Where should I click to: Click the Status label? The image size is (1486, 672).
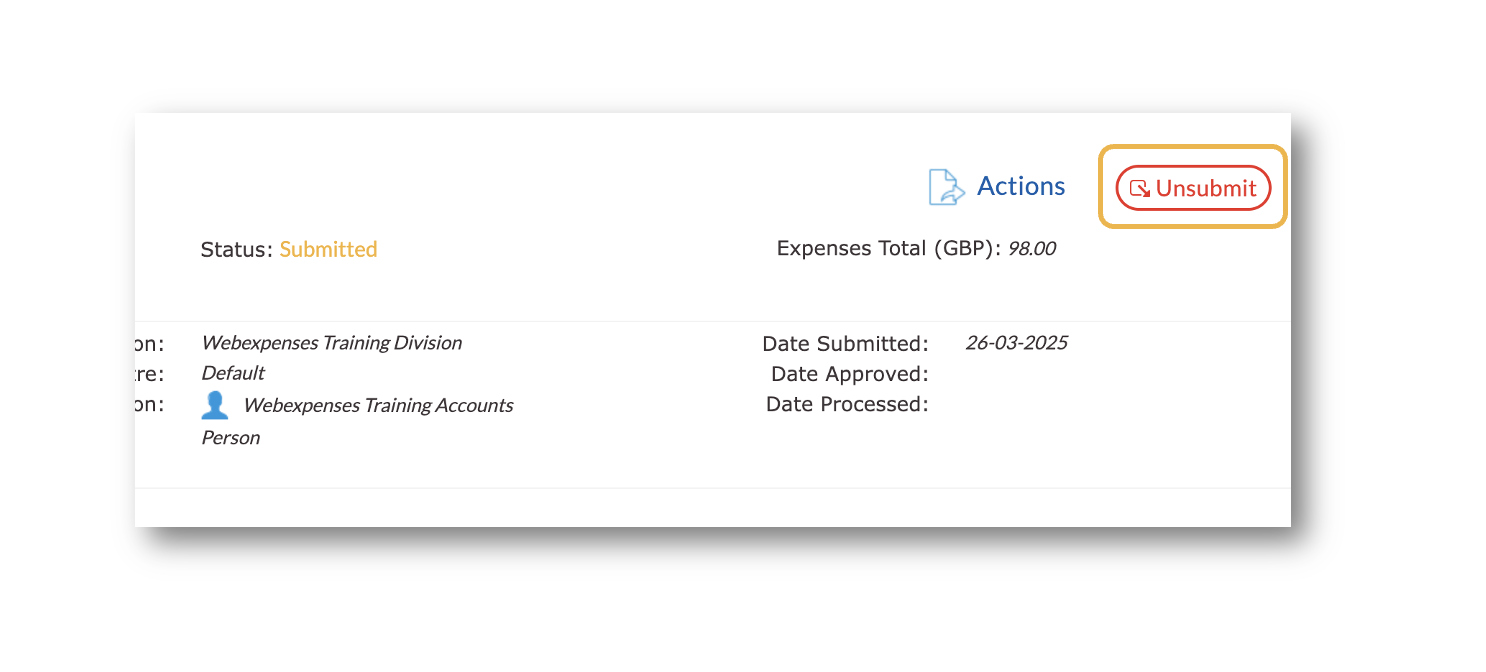coord(236,249)
